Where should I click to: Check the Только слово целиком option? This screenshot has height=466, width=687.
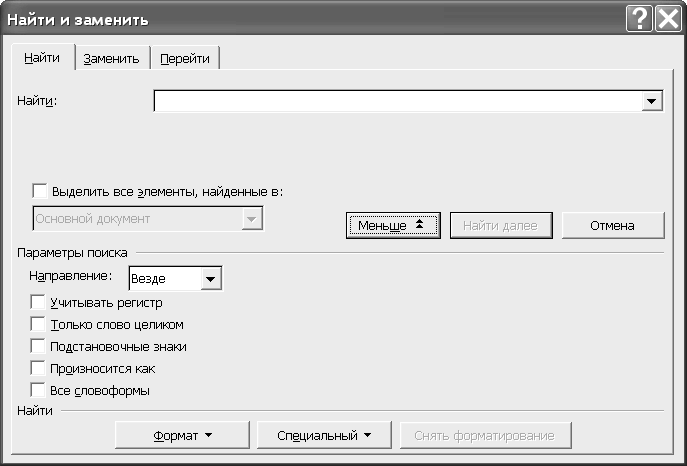point(38,324)
